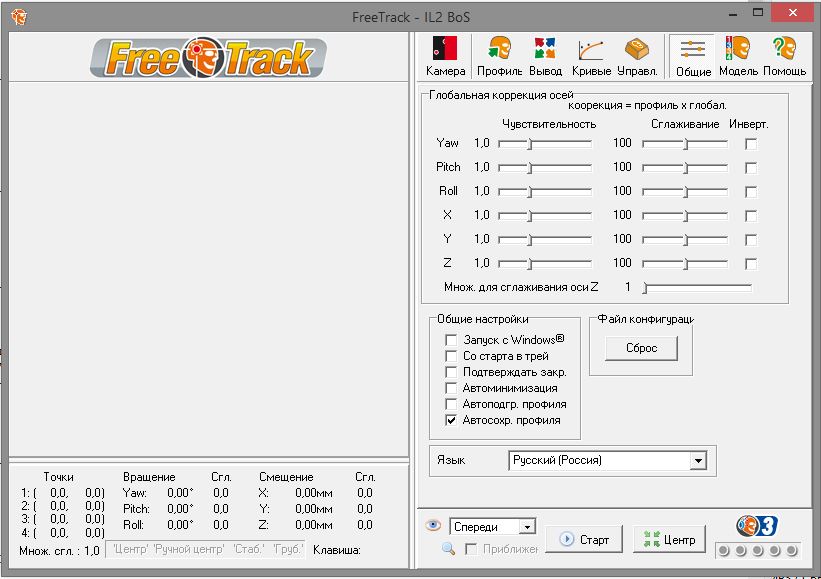Screen dimensions: 821x579
Task: Click the 'Центр' key binding label
Action: click(131, 549)
